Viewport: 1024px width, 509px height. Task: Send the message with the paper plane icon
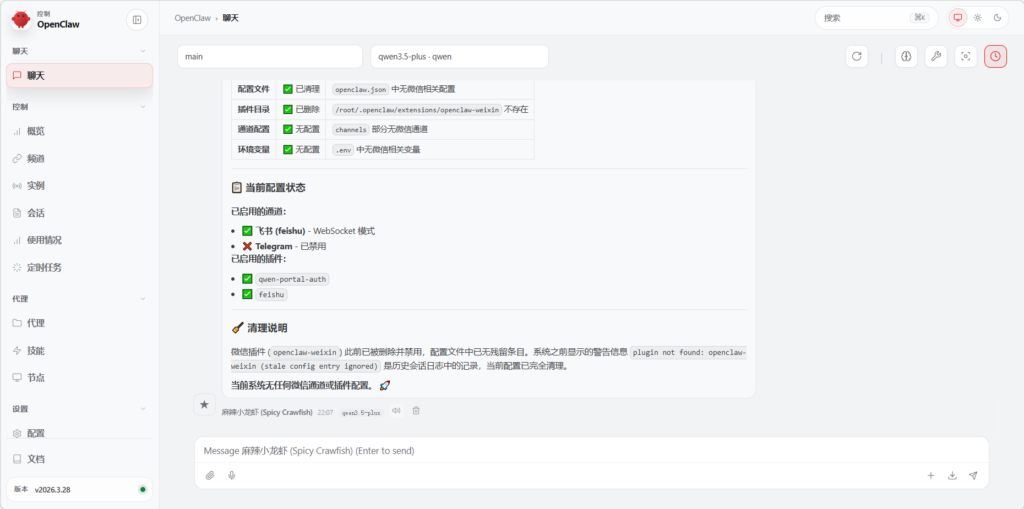[x=973, y=476]
